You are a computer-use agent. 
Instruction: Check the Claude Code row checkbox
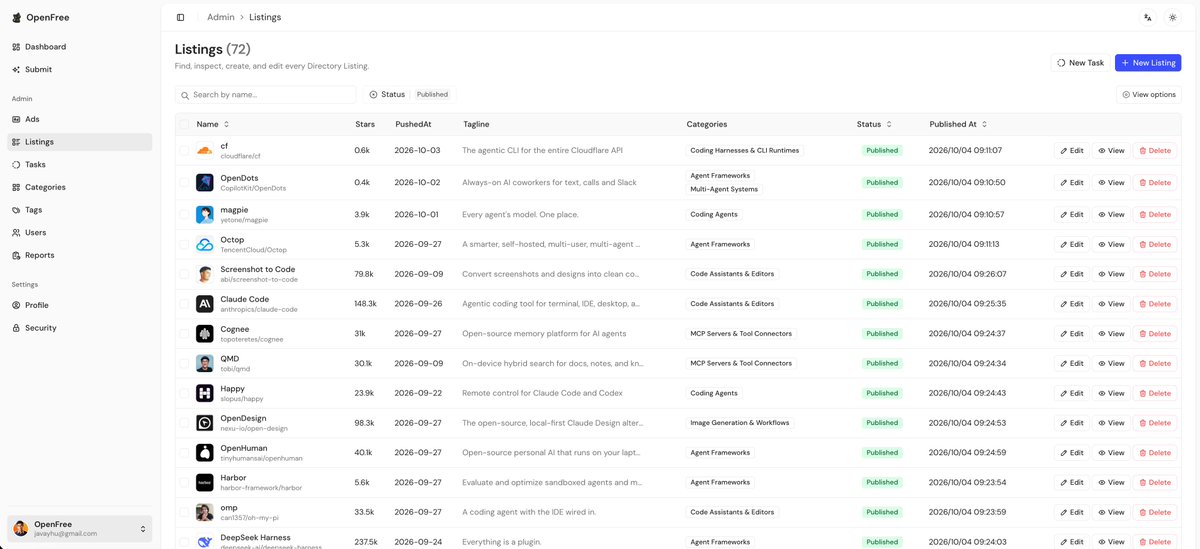coord(183,304)
